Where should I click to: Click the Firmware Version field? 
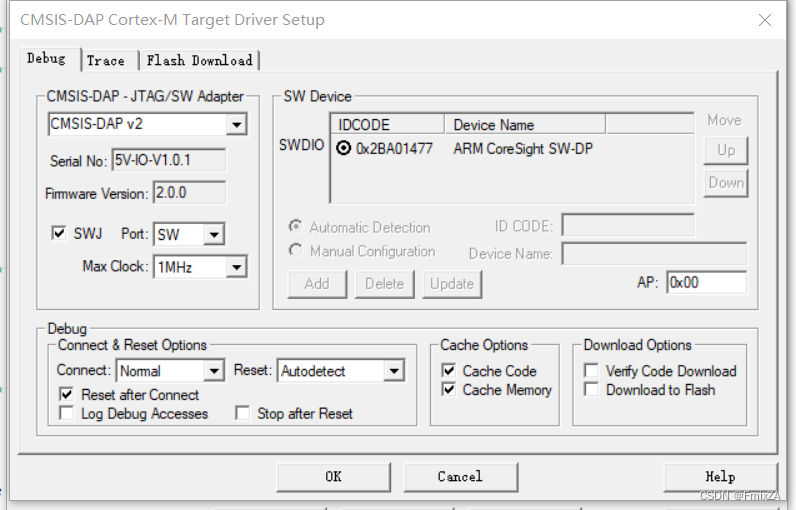(x=189, y=193)
